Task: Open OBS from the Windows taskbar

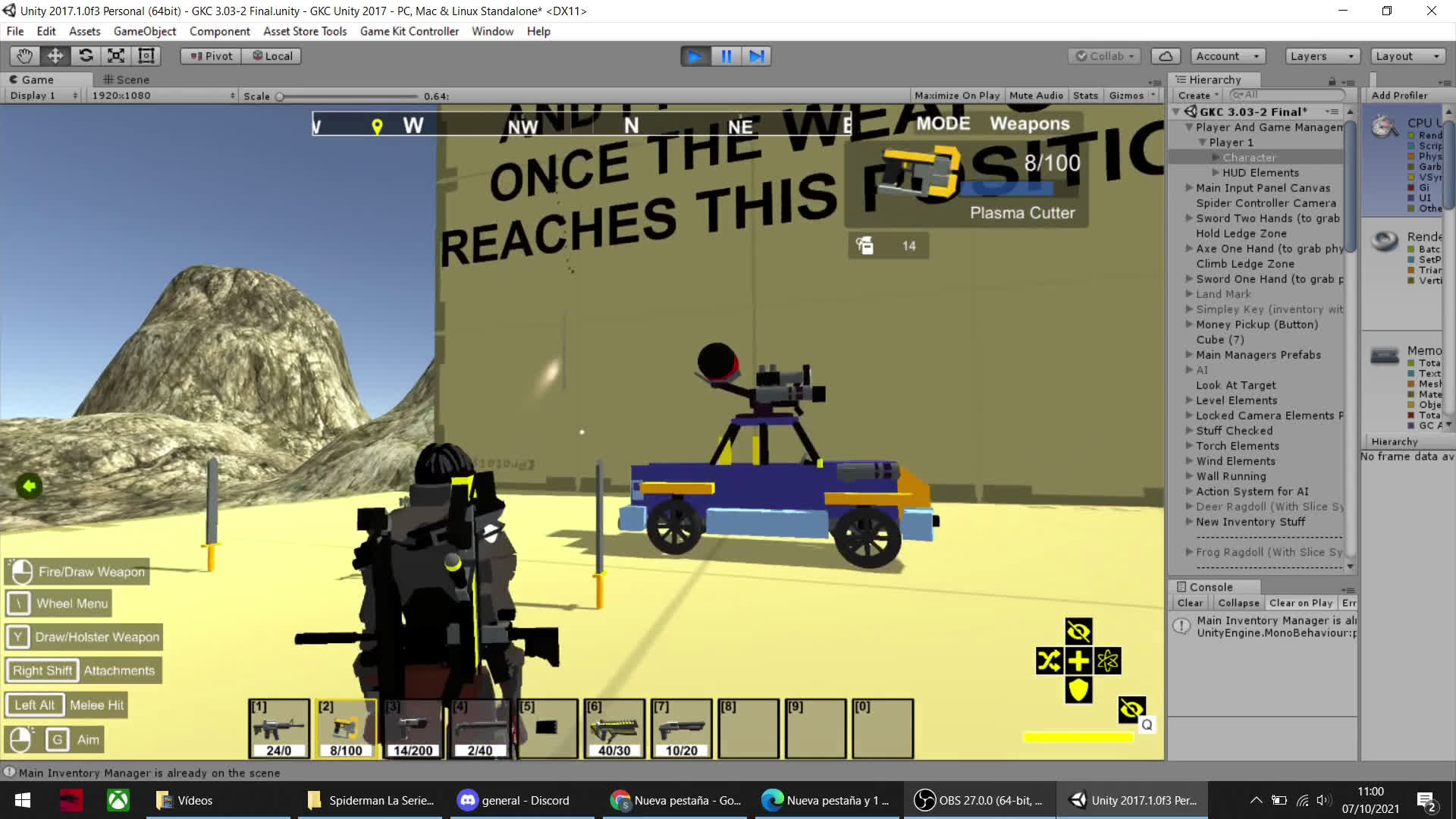Action: point(977,800)
